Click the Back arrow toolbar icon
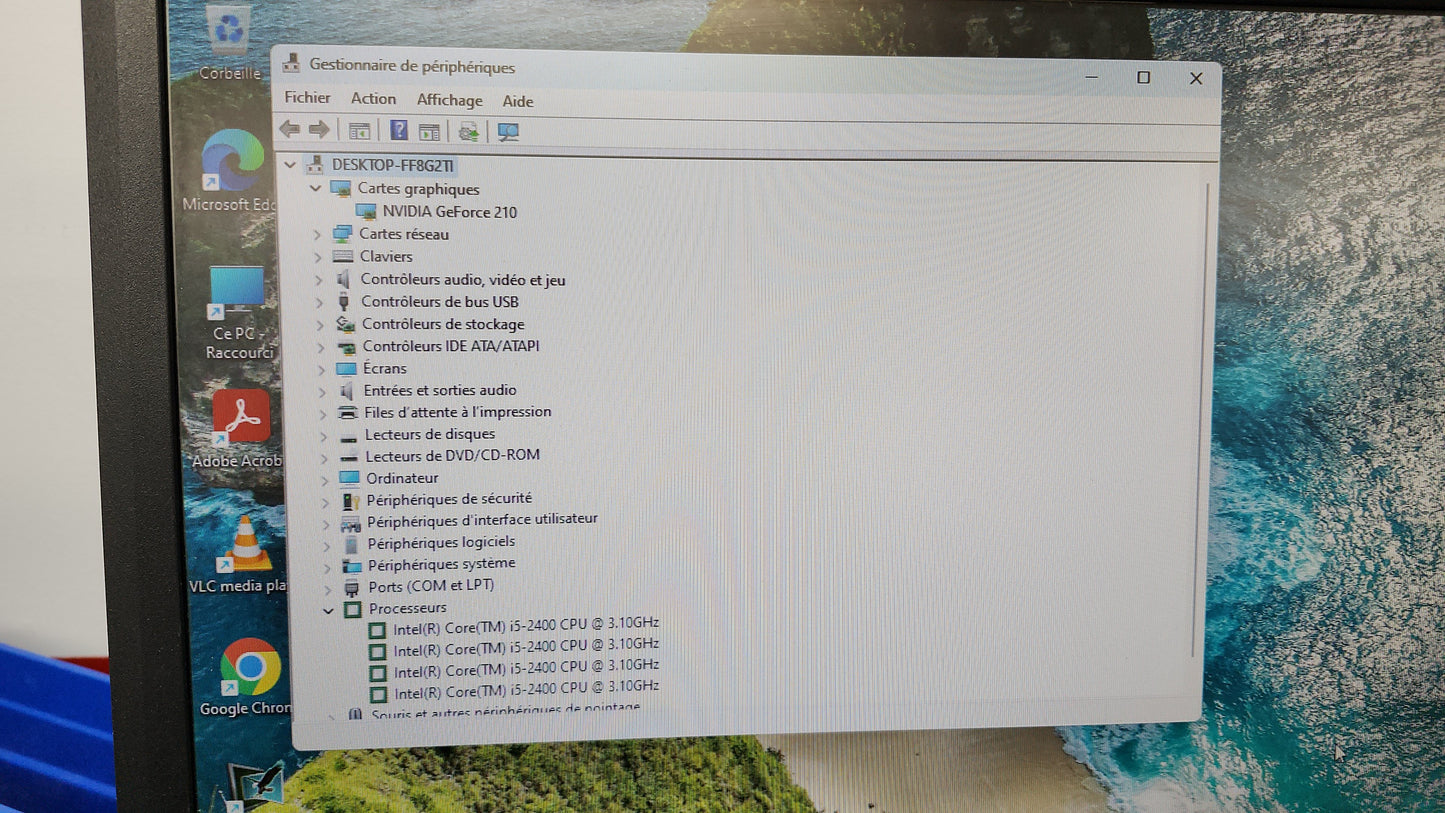The width and height of the screenshot is (1445, 813). 289,130
